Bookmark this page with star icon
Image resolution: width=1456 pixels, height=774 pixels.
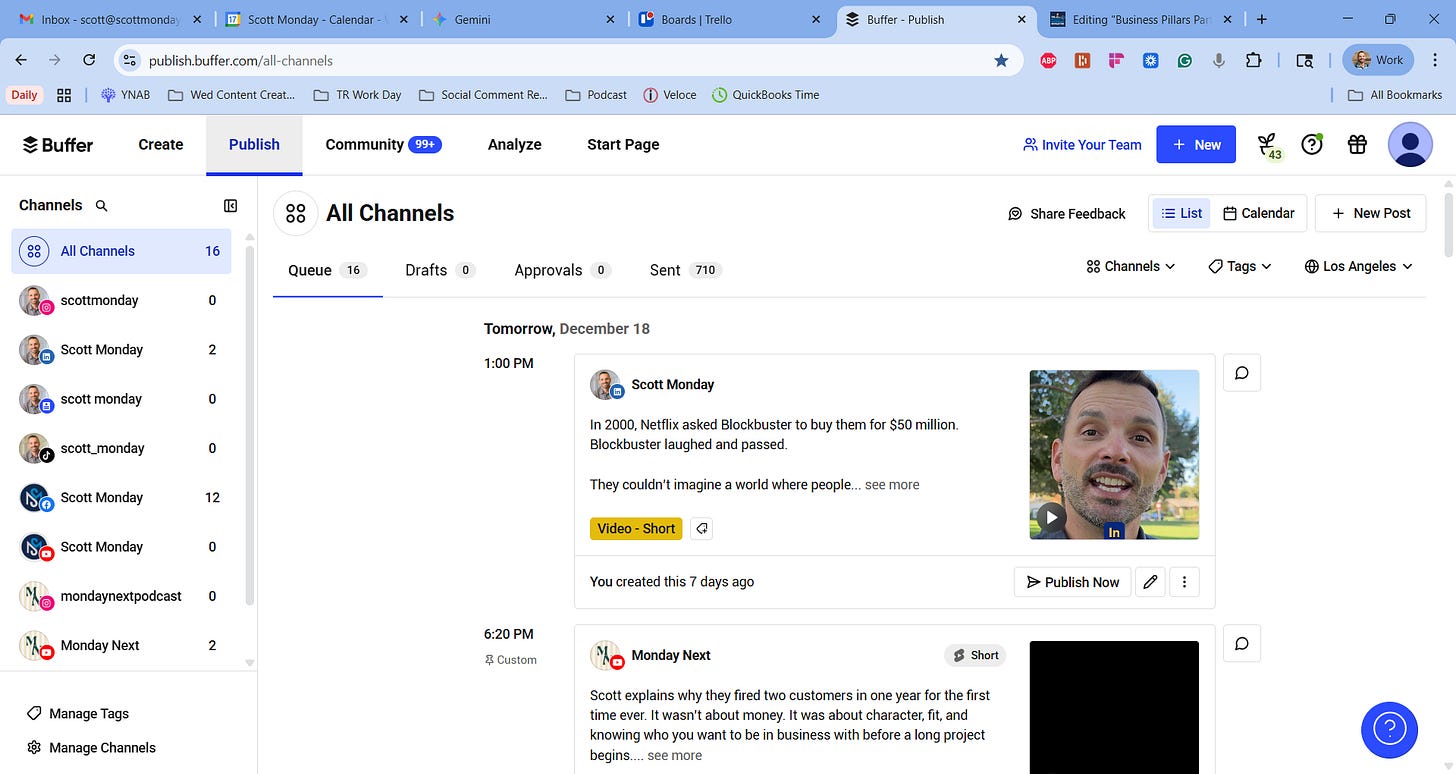(1001, 61)
